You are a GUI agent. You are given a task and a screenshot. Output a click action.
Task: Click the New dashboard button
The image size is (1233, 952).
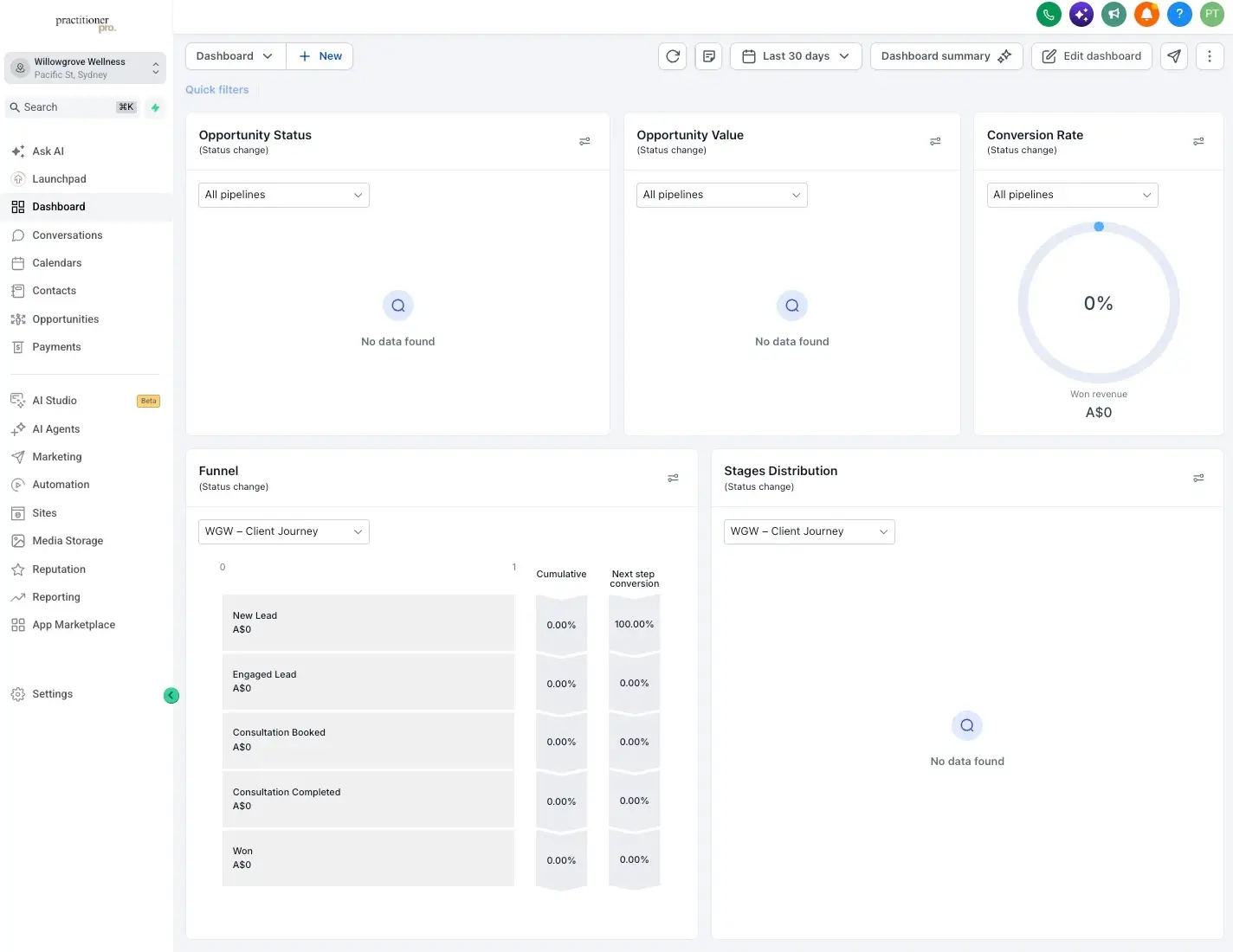(x=320, y=56)
